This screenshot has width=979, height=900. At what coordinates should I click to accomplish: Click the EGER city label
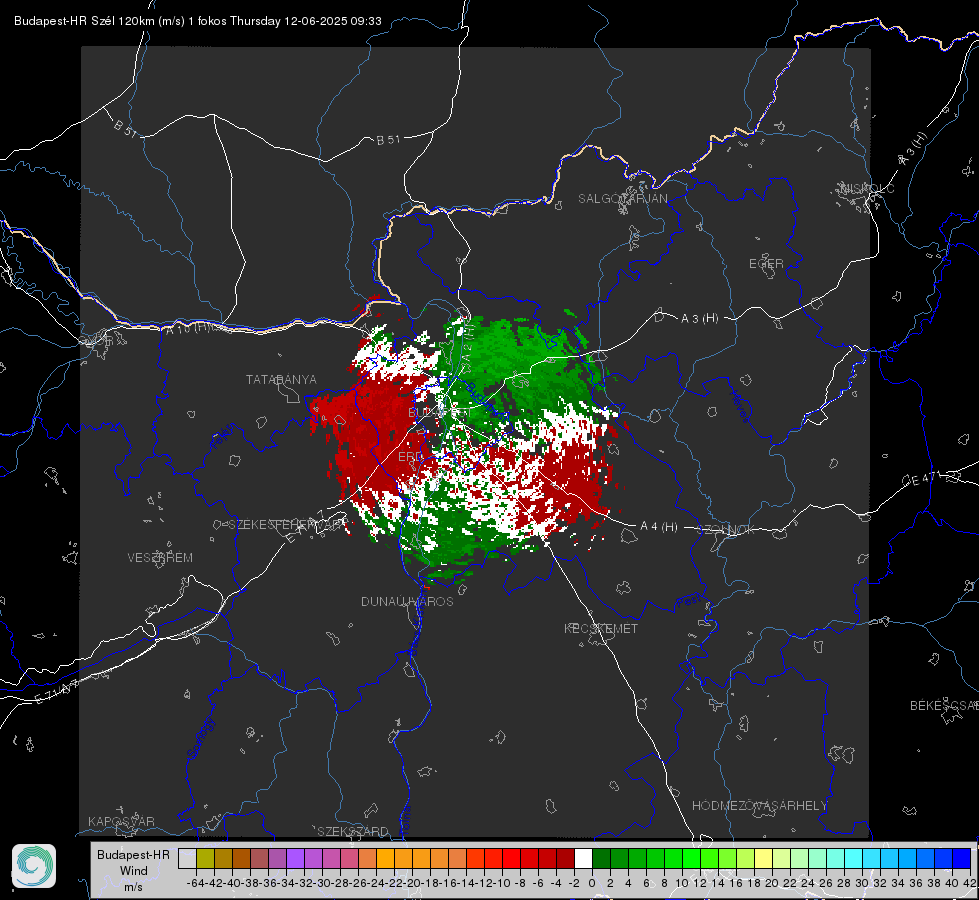pyautogui.click(x=766, y=264)
